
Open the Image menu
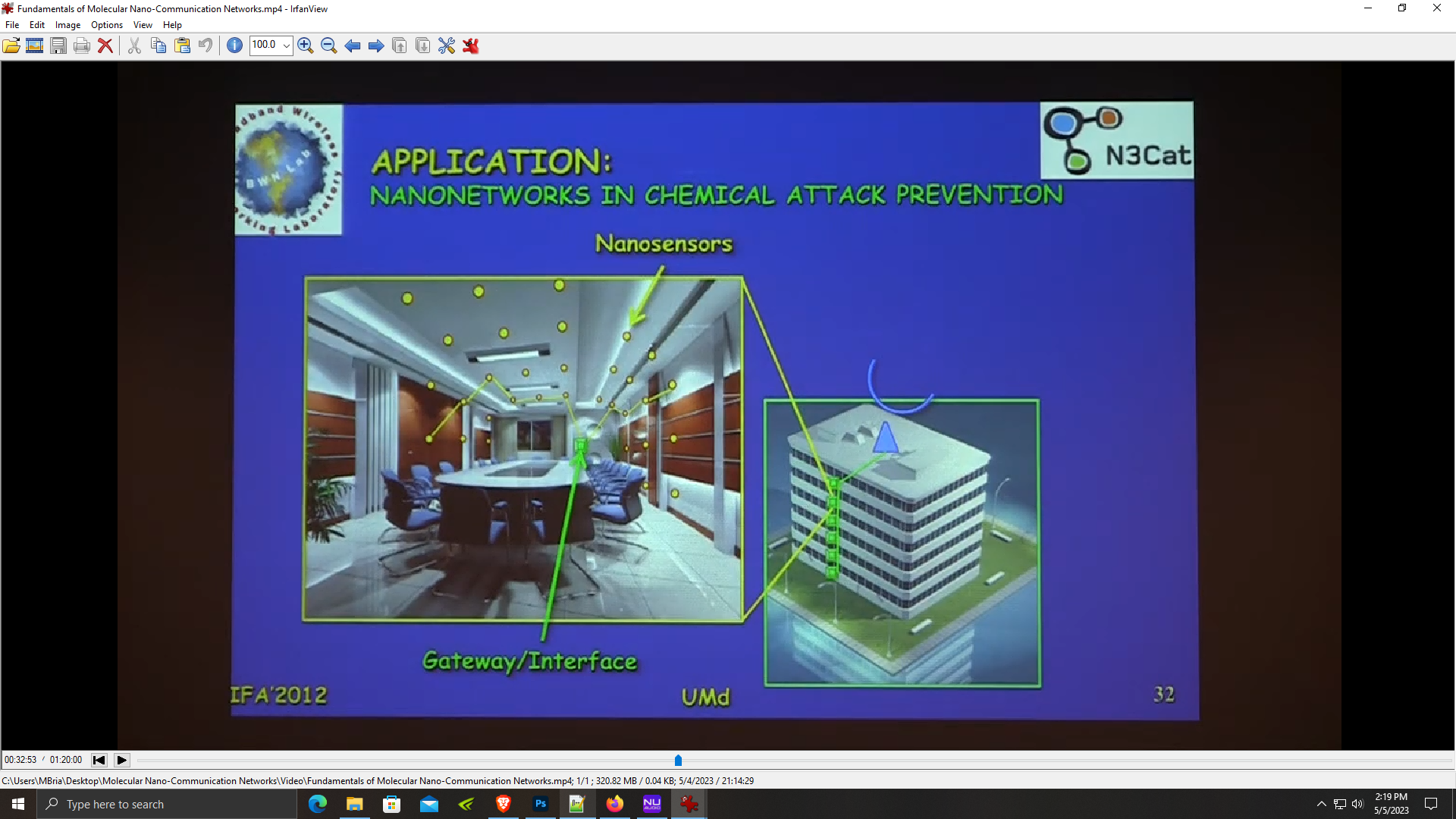[x=67, y=25]
